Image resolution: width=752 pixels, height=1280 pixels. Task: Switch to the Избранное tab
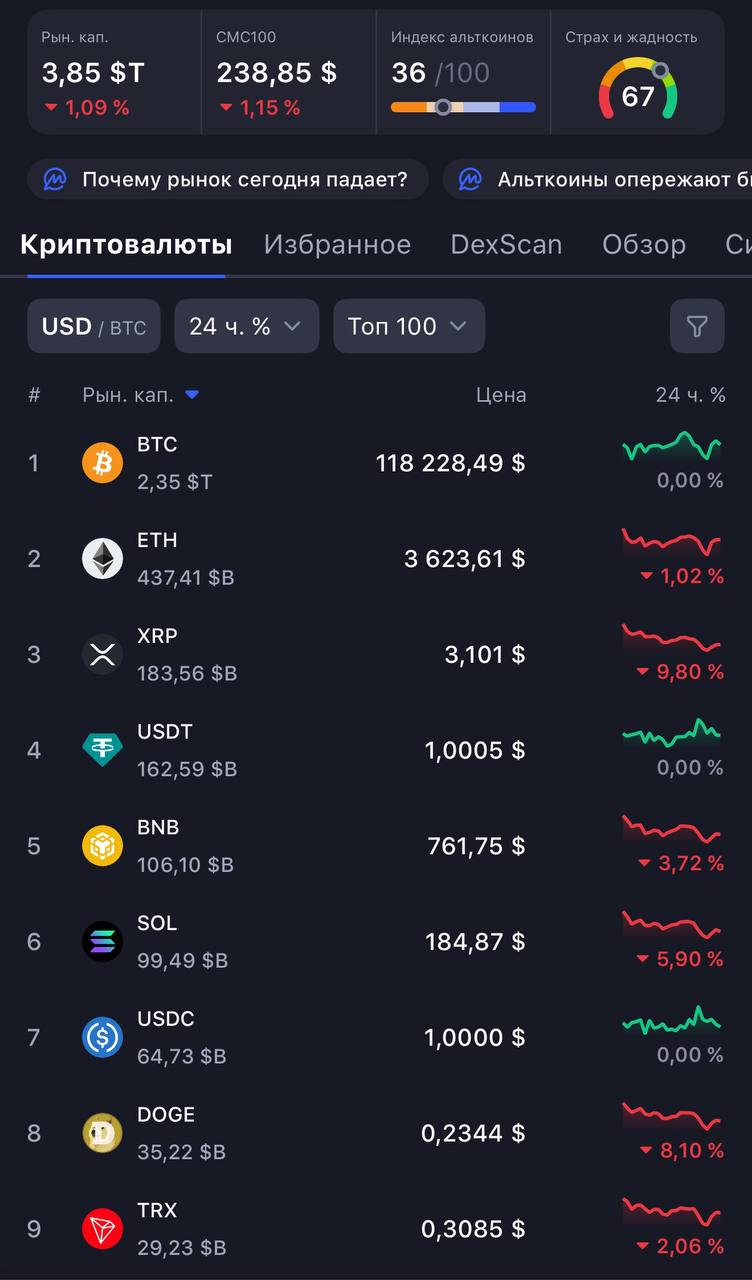click(x=337, y=245)
